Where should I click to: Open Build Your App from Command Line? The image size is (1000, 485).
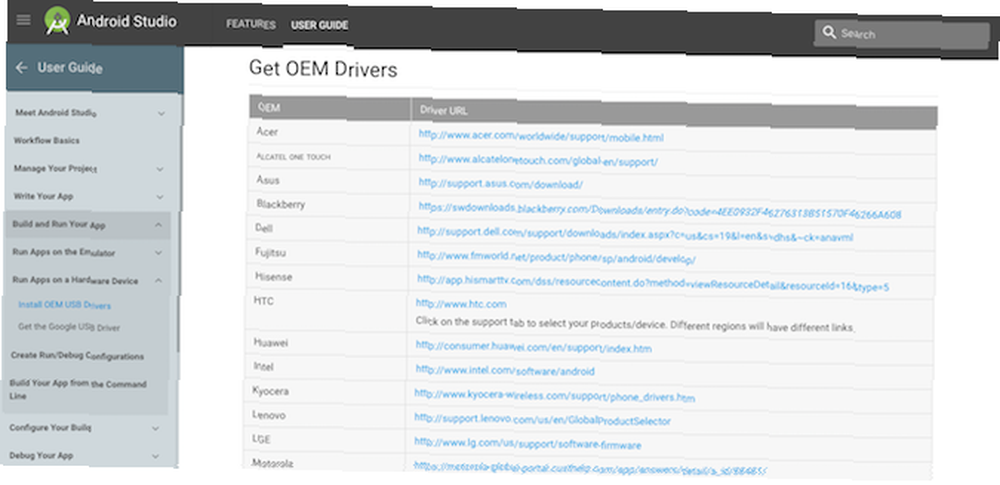(78, 389)
